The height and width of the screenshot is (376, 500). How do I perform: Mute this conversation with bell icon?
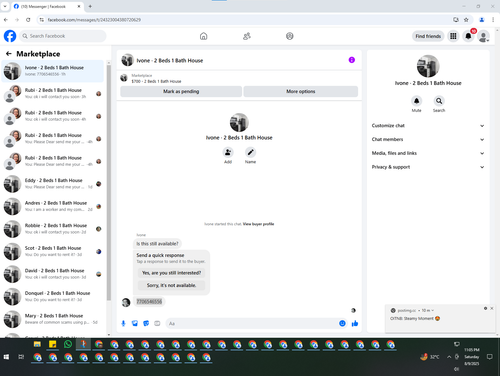click(416, 101)
